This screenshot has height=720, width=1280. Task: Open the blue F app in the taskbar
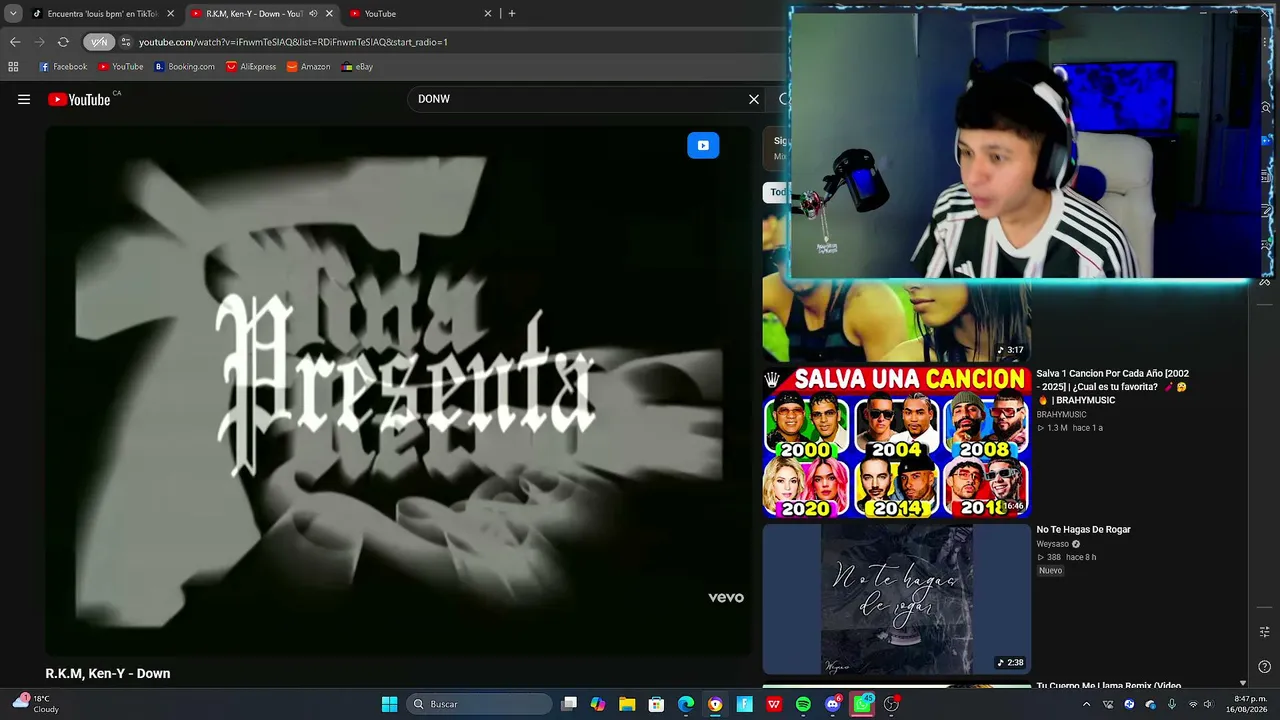pyautogui.click(x=745, y=704)
